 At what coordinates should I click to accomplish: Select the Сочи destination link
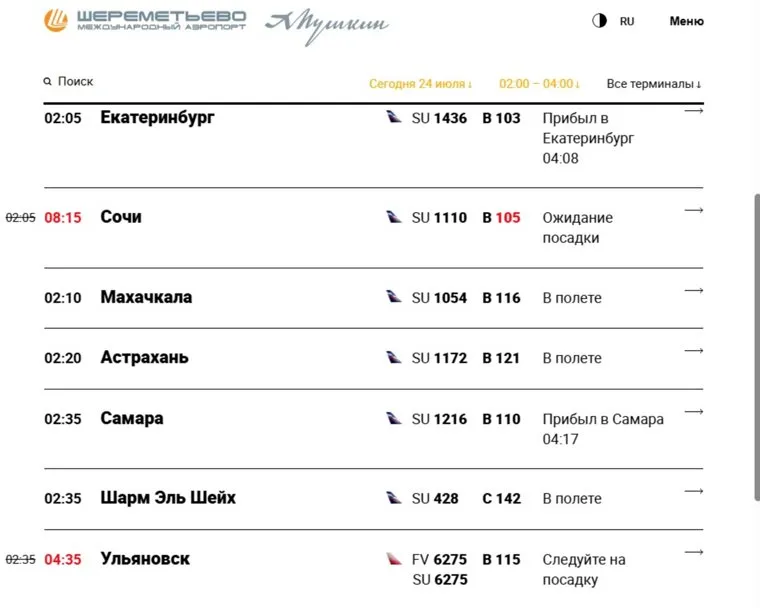(x=121, y=217)
